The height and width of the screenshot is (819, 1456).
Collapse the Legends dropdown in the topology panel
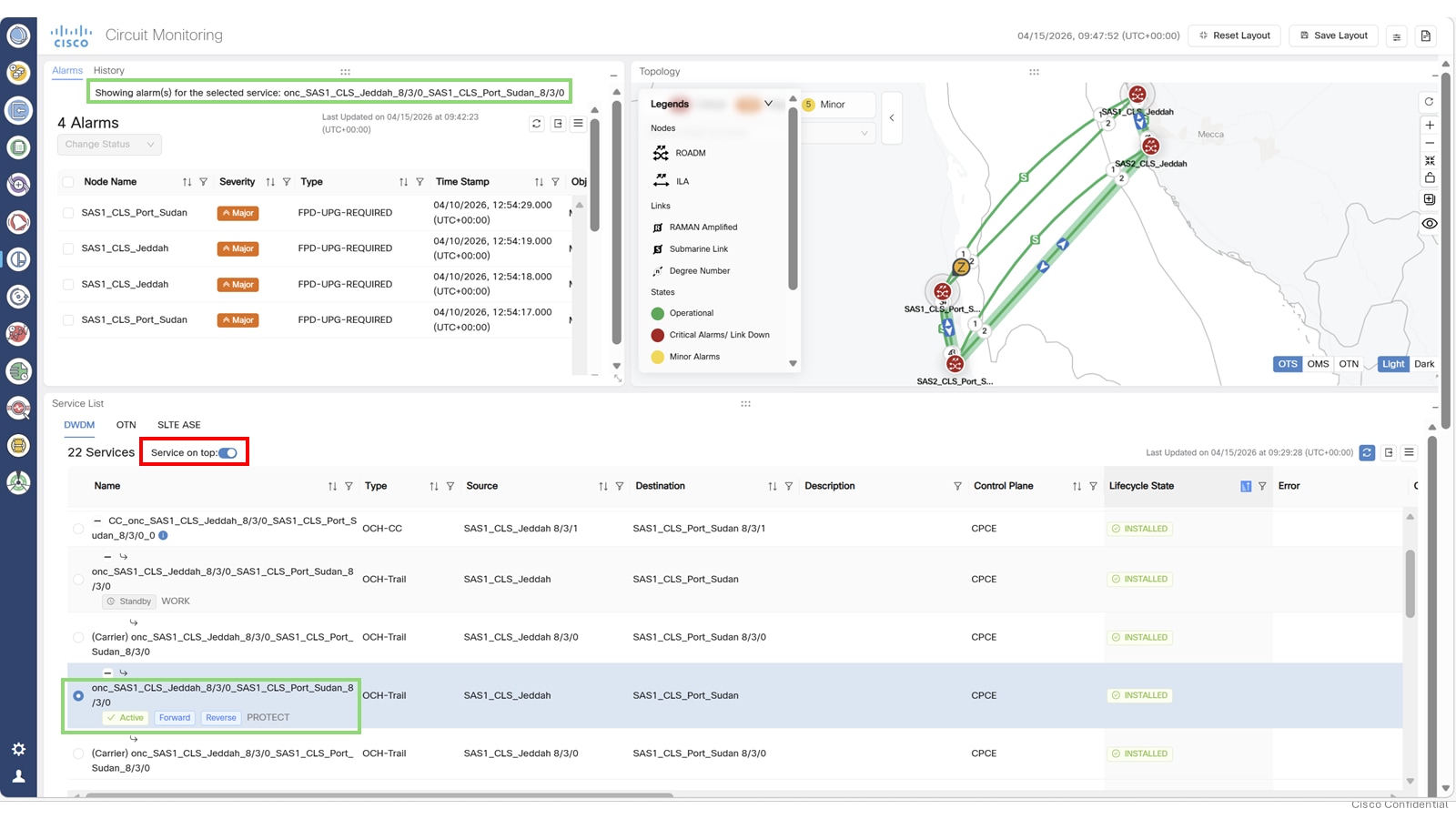(767, 104)
